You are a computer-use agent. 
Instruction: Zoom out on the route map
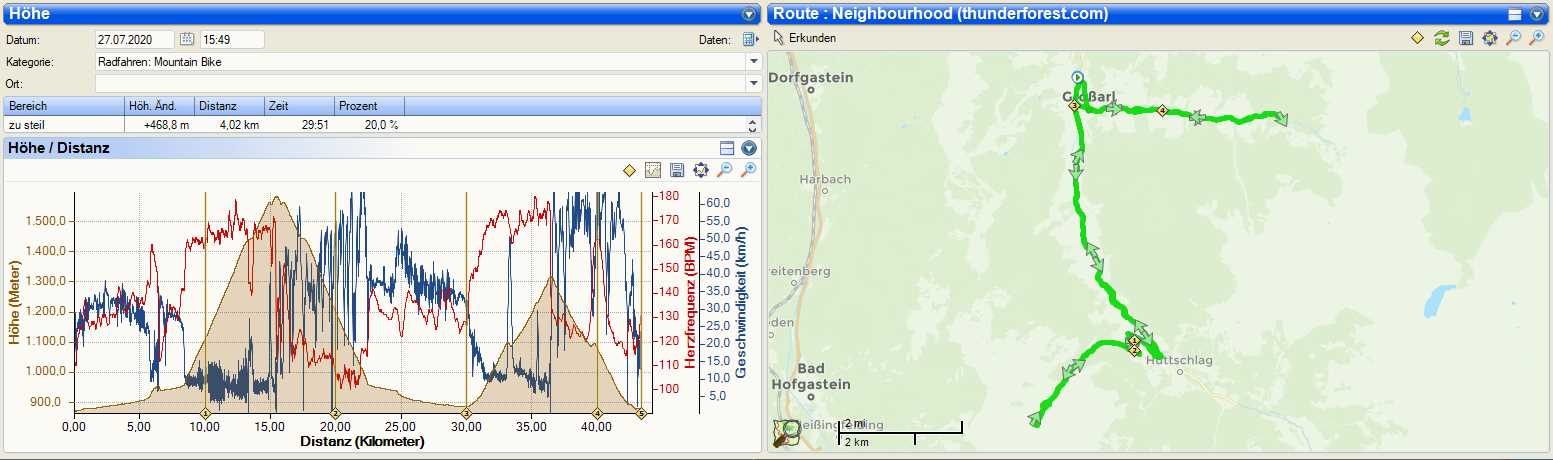point(1514,38)
